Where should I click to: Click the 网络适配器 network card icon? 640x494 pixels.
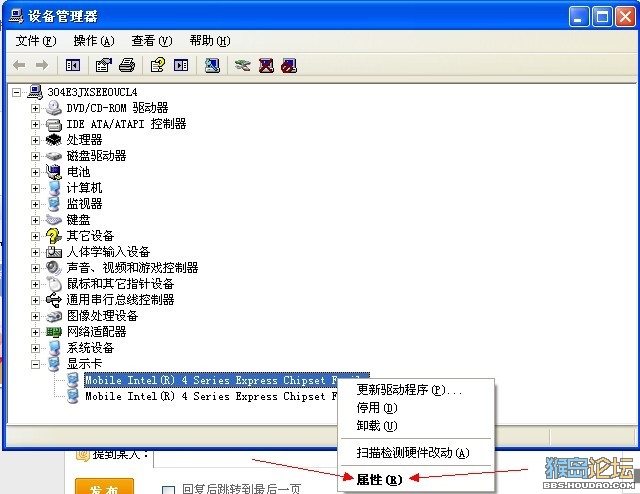[53, 332]
